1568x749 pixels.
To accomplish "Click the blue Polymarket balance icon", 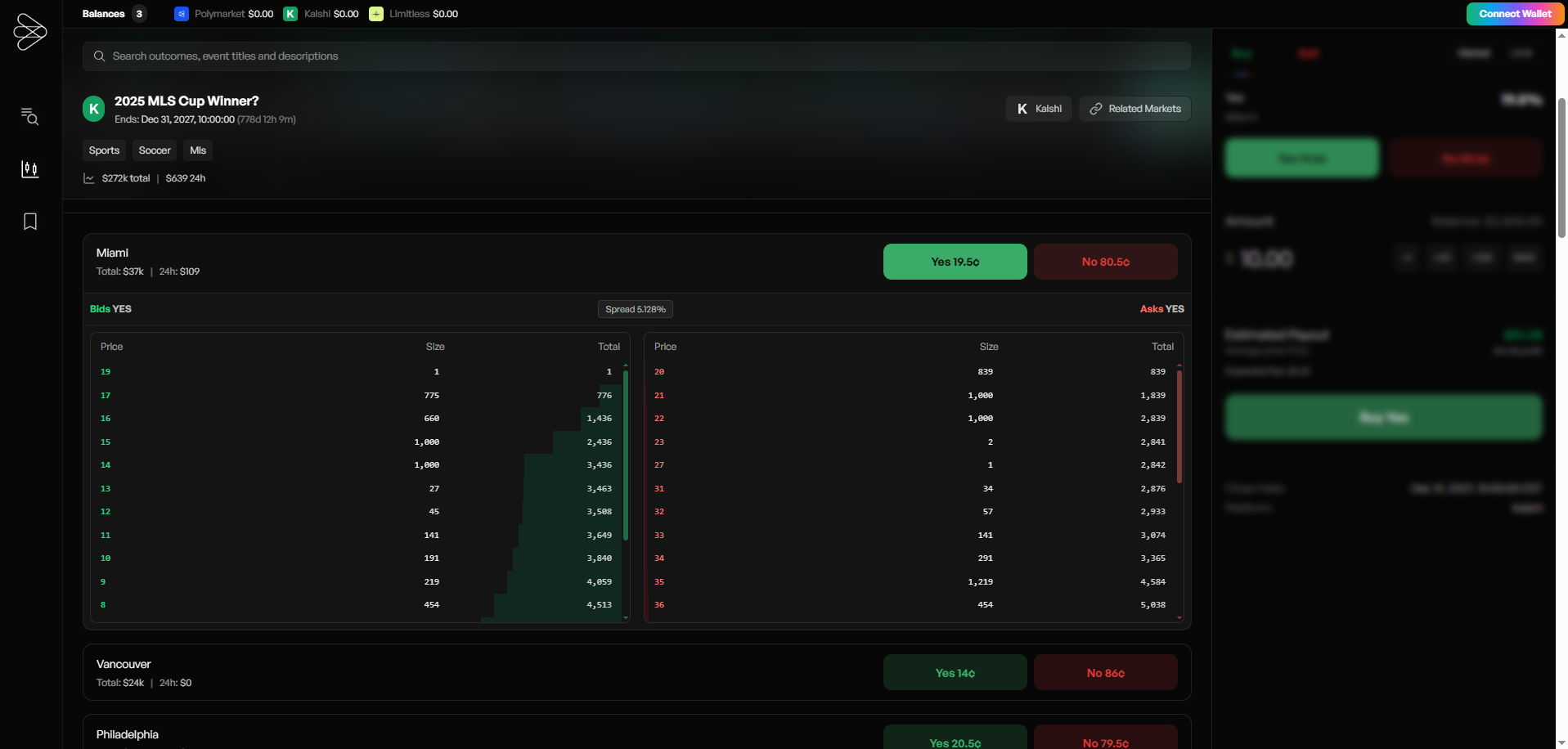I will pos(182,14).
